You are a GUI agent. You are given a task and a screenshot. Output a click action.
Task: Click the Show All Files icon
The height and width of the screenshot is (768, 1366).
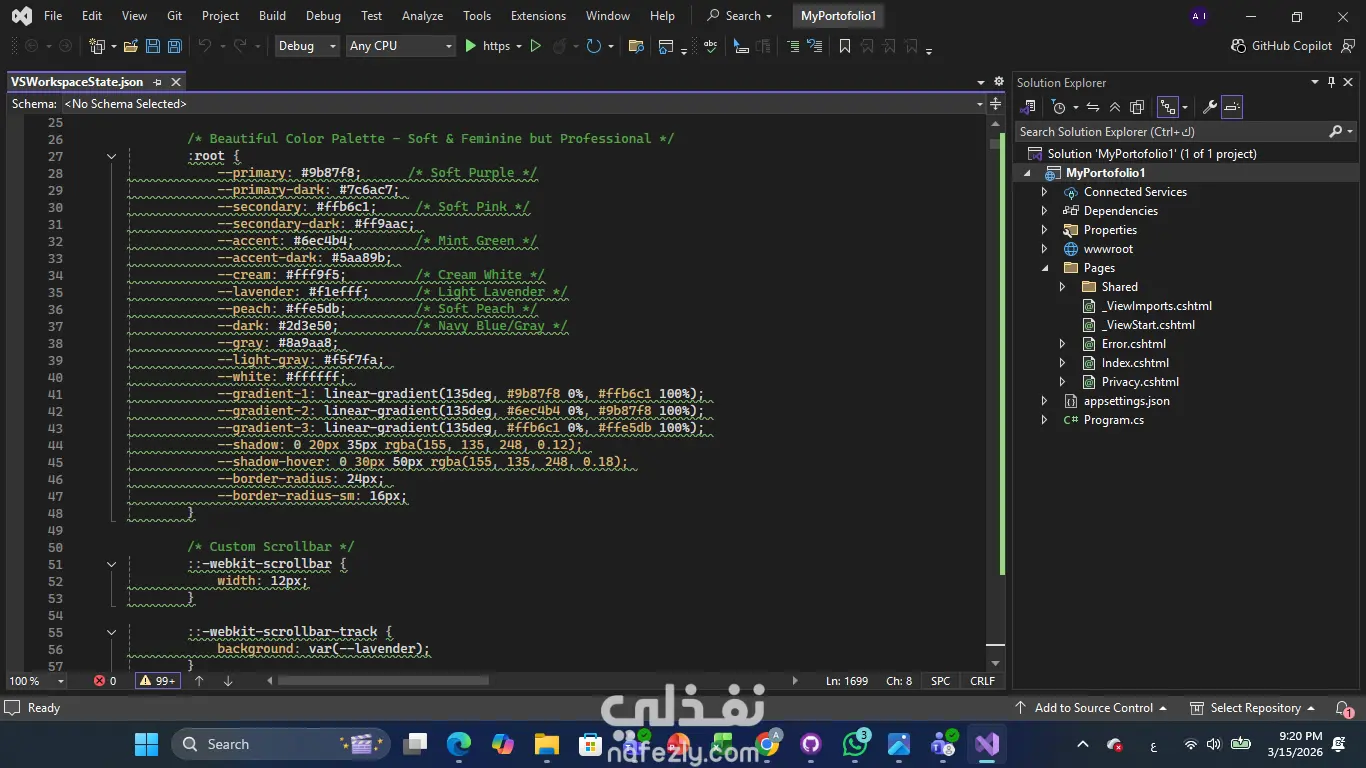(1137, 107)
